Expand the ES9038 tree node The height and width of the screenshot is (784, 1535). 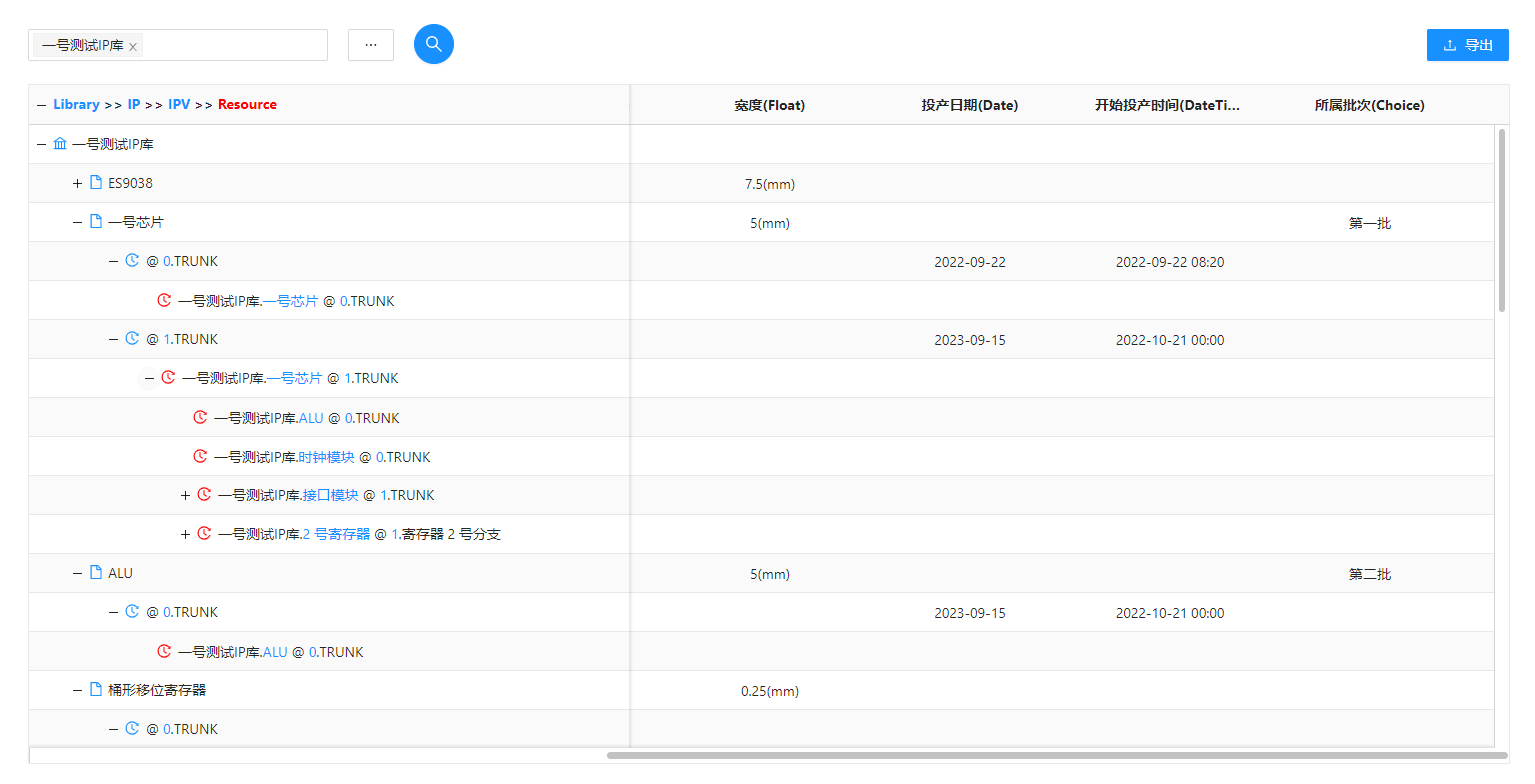click(77, 183)
